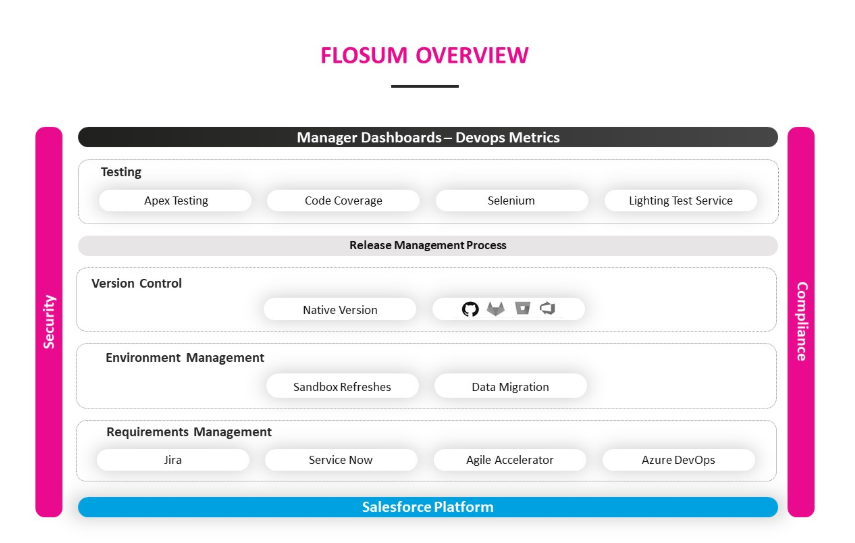Choose the Agile Accelerator pill

click(x=510, y=460)
